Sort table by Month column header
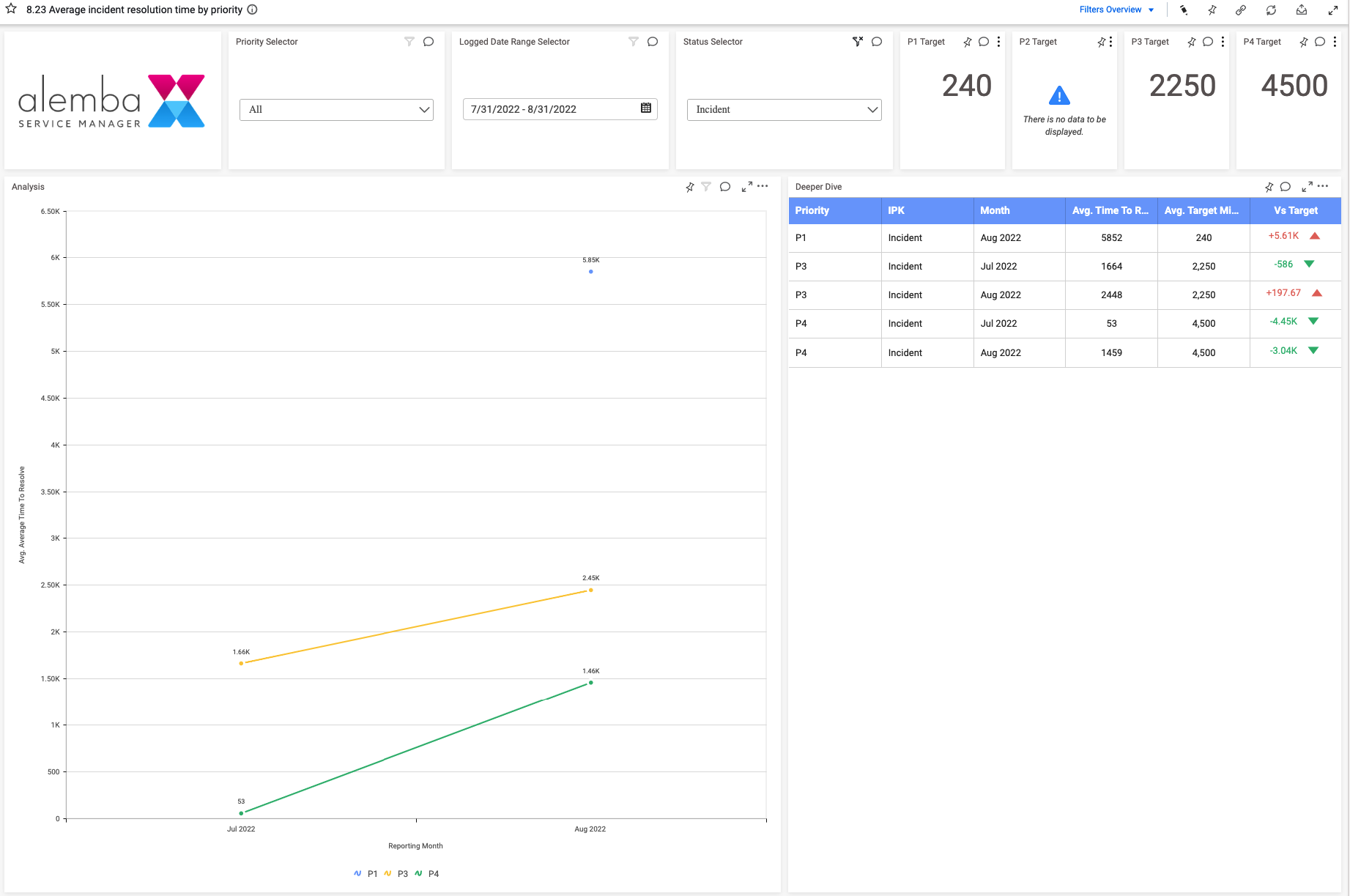1350x896 pixels. click(995, 210)
